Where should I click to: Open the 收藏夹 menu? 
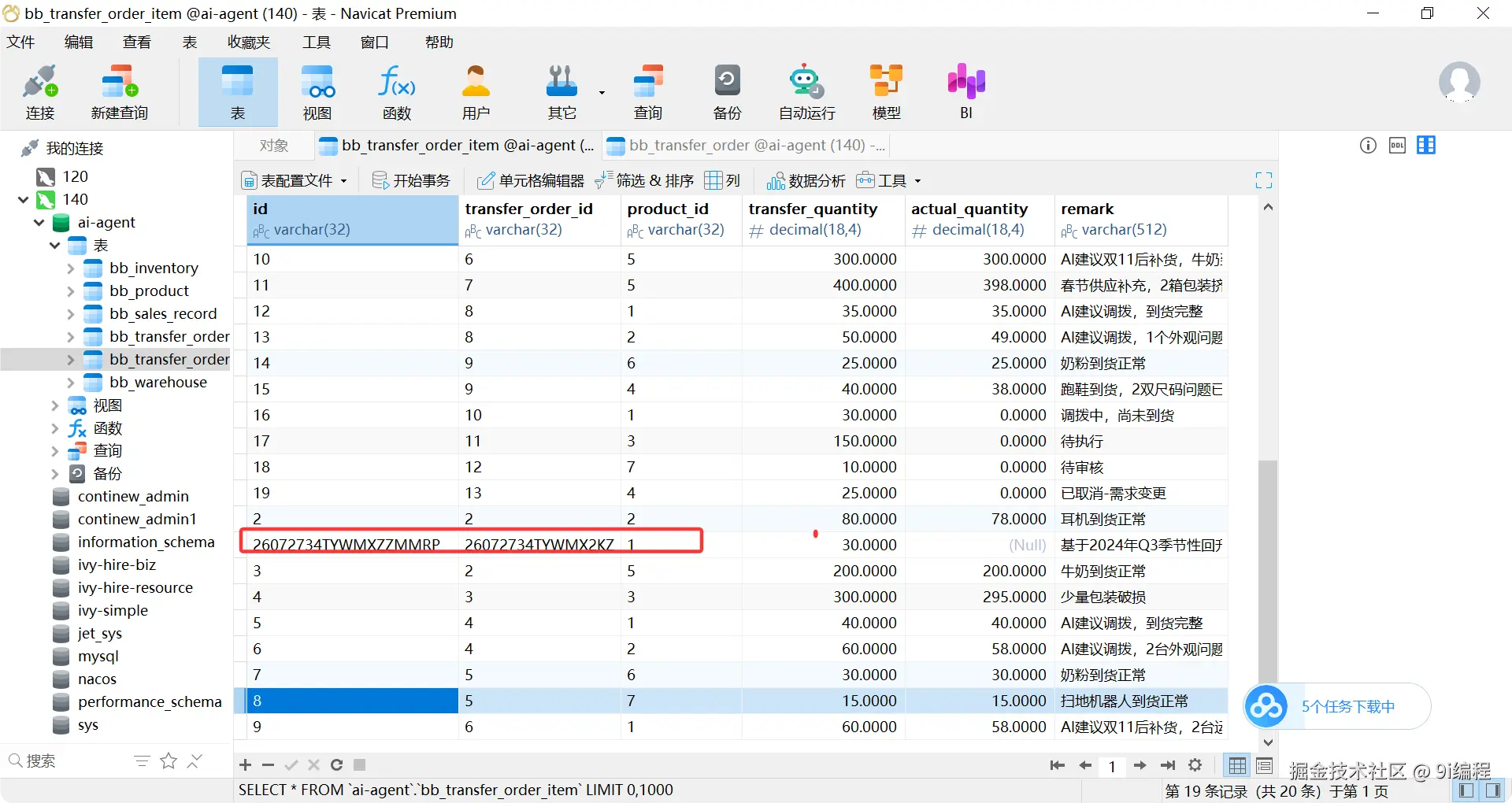click(249, 42)
